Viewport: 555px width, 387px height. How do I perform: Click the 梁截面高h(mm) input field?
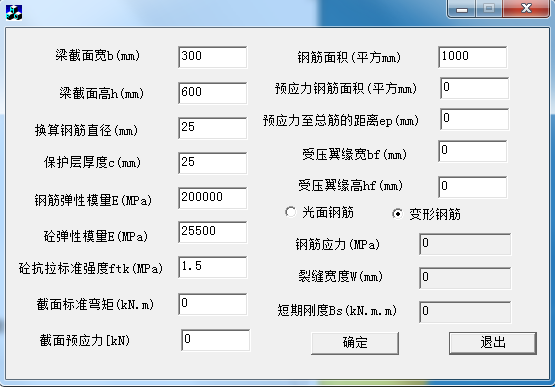[x=213, y=93]
